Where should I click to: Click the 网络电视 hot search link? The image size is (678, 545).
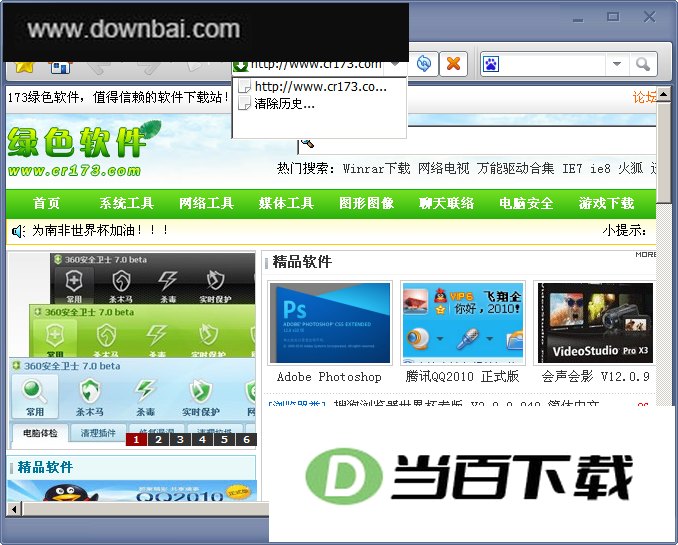(443, 168)
